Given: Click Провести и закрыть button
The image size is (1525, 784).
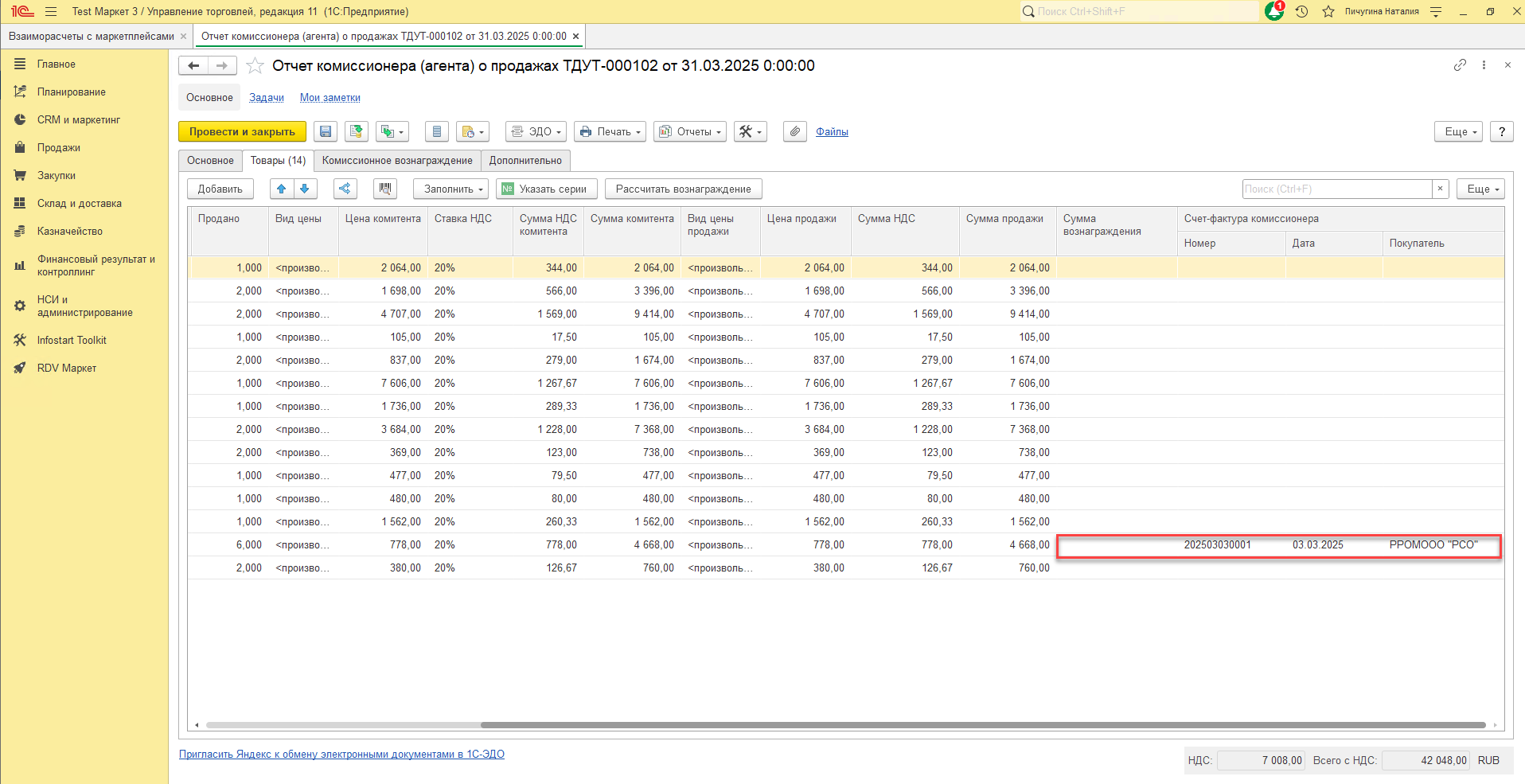Looking at the screenshot, I should 242,132.
